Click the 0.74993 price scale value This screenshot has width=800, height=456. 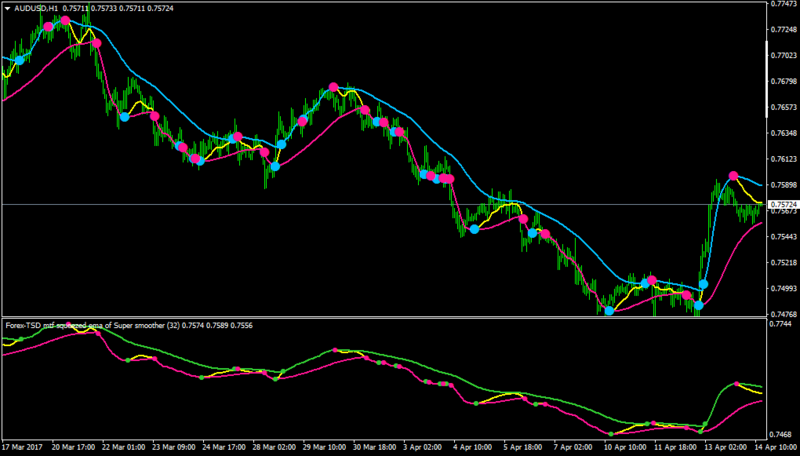[784, 289]
